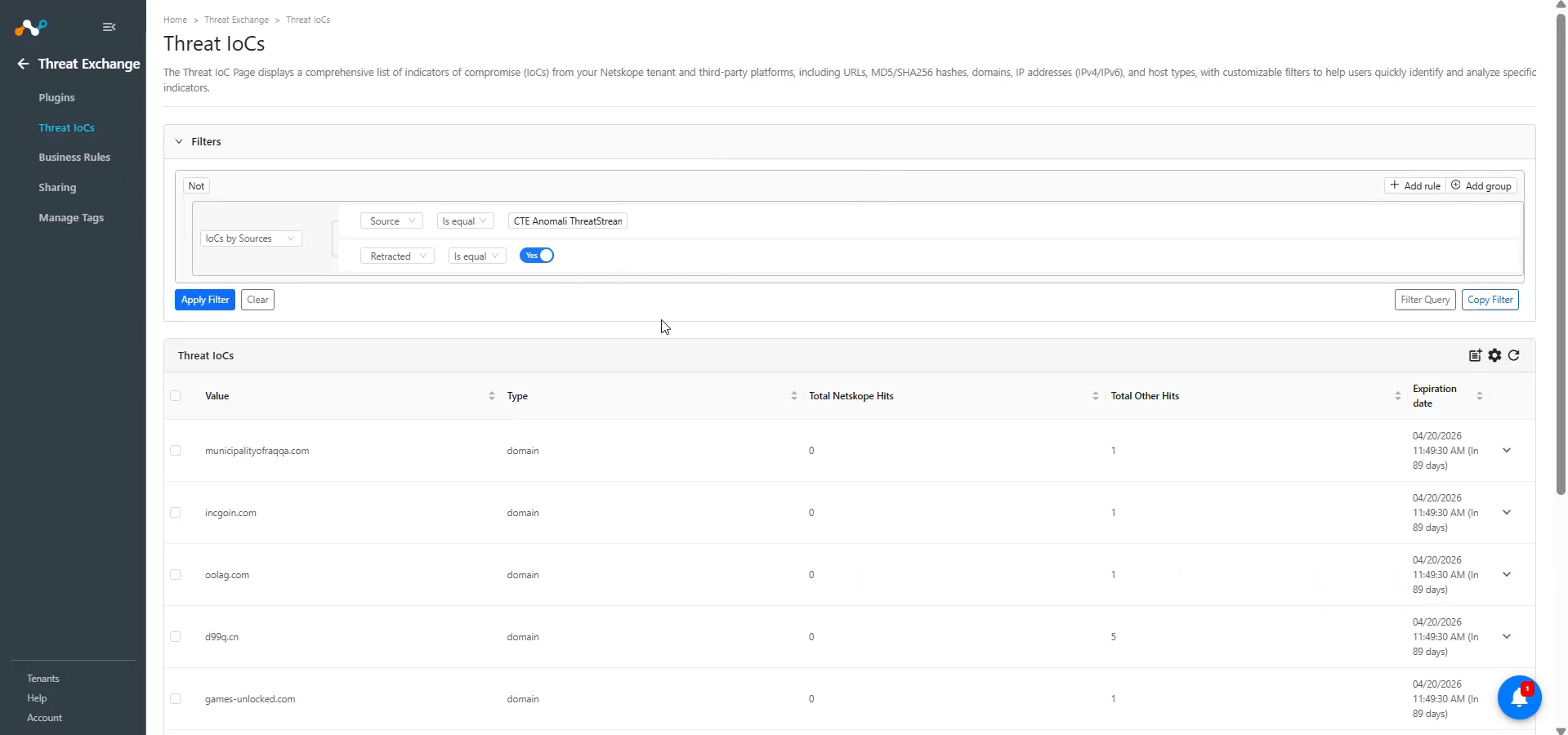Image resolution: width=1568 pixels, height=735 pixels.
Task: Open the Is equal operator for Retracted
Action: 477,256
